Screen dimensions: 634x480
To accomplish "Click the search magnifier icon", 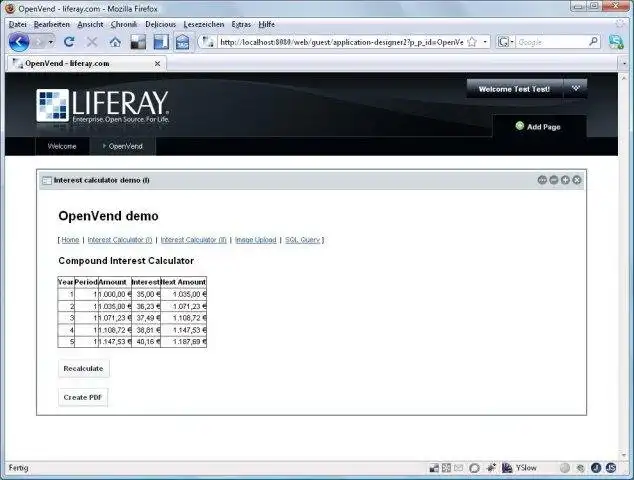I will click(x=594, y=42).
